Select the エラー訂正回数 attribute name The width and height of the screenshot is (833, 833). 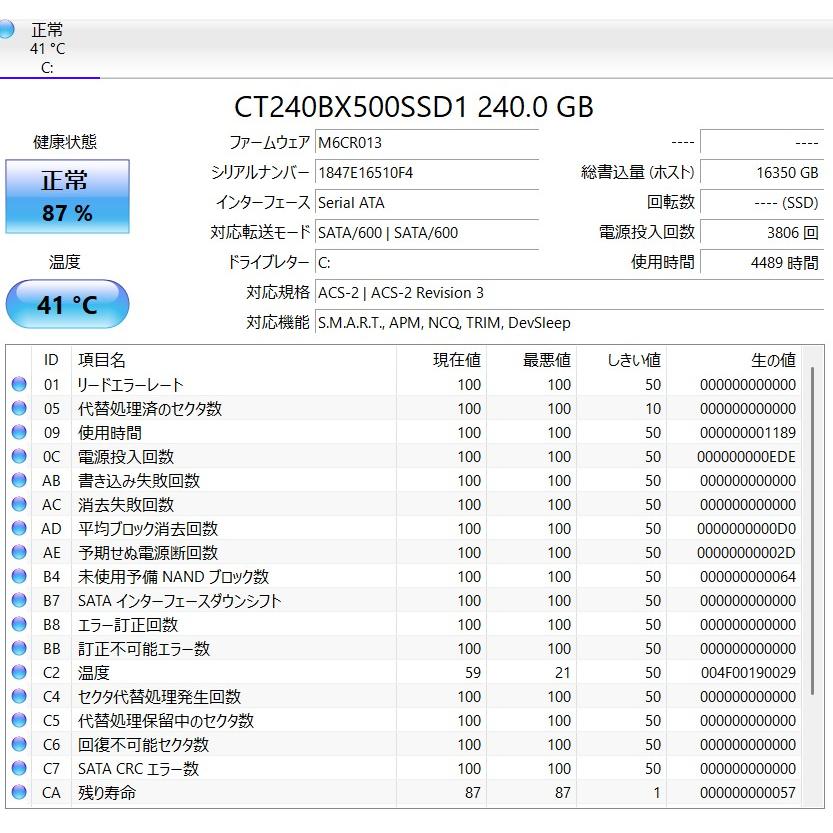[128, 625]
